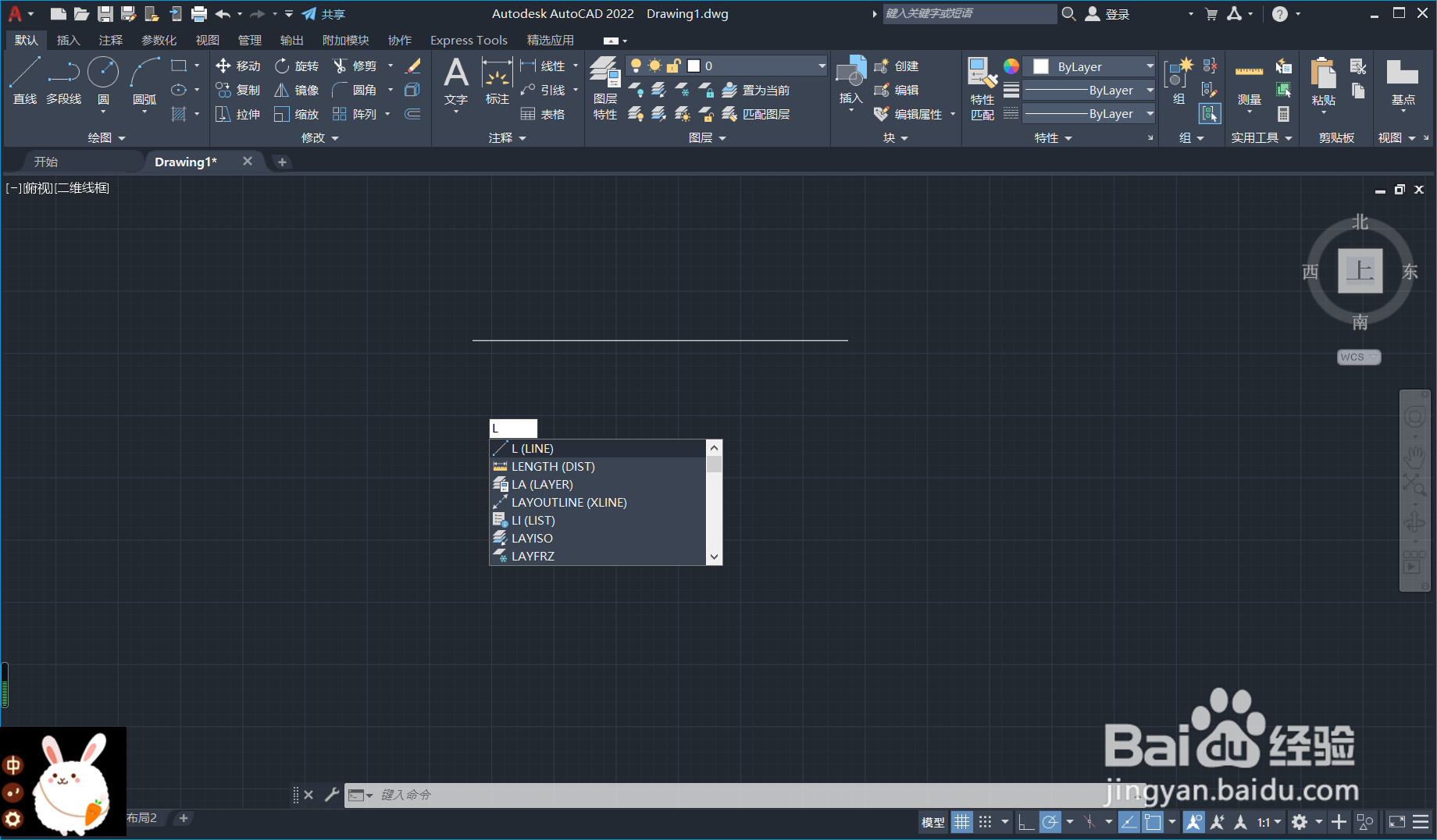Toggle isometric drafting in status bar

point(1090,822)
